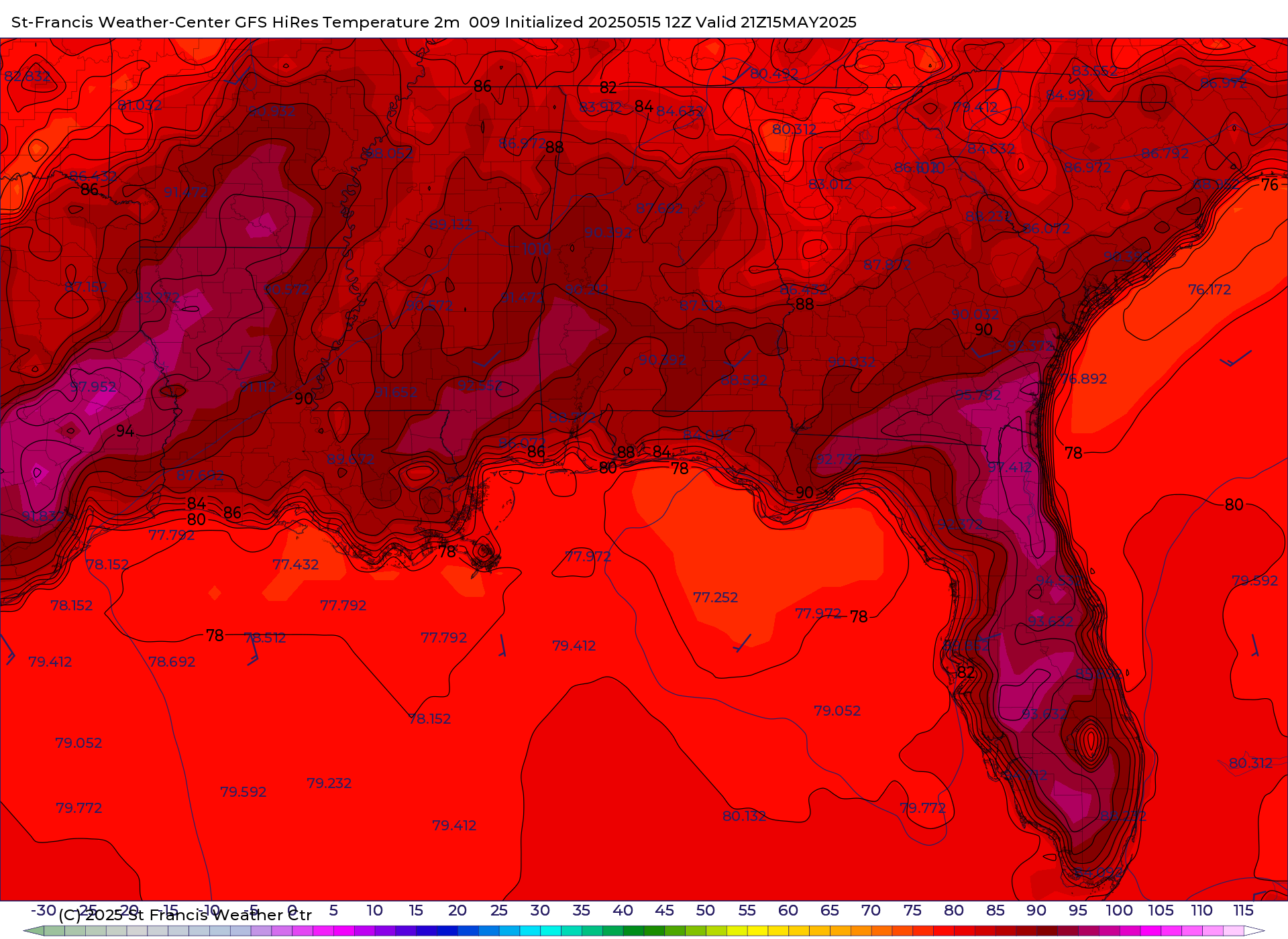Click the orange swatch under legend 70
Screen dimensions: 1288x939
pos(882,931)
